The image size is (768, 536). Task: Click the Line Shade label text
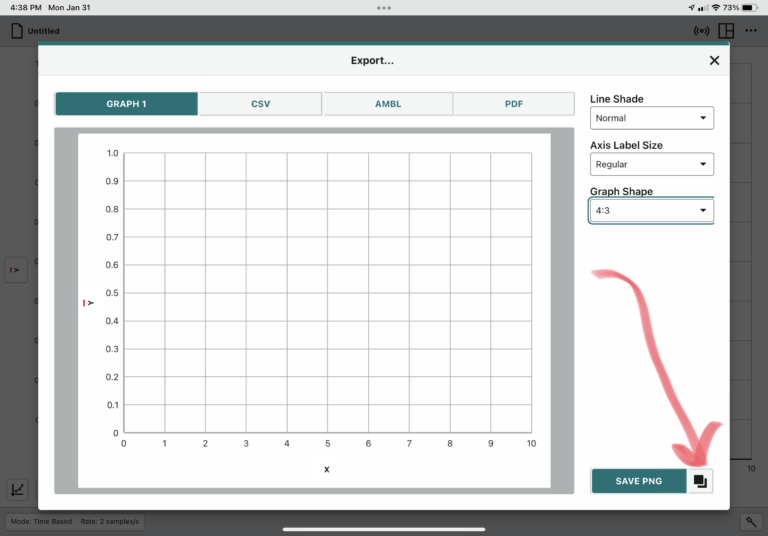[x=617, y=99]
